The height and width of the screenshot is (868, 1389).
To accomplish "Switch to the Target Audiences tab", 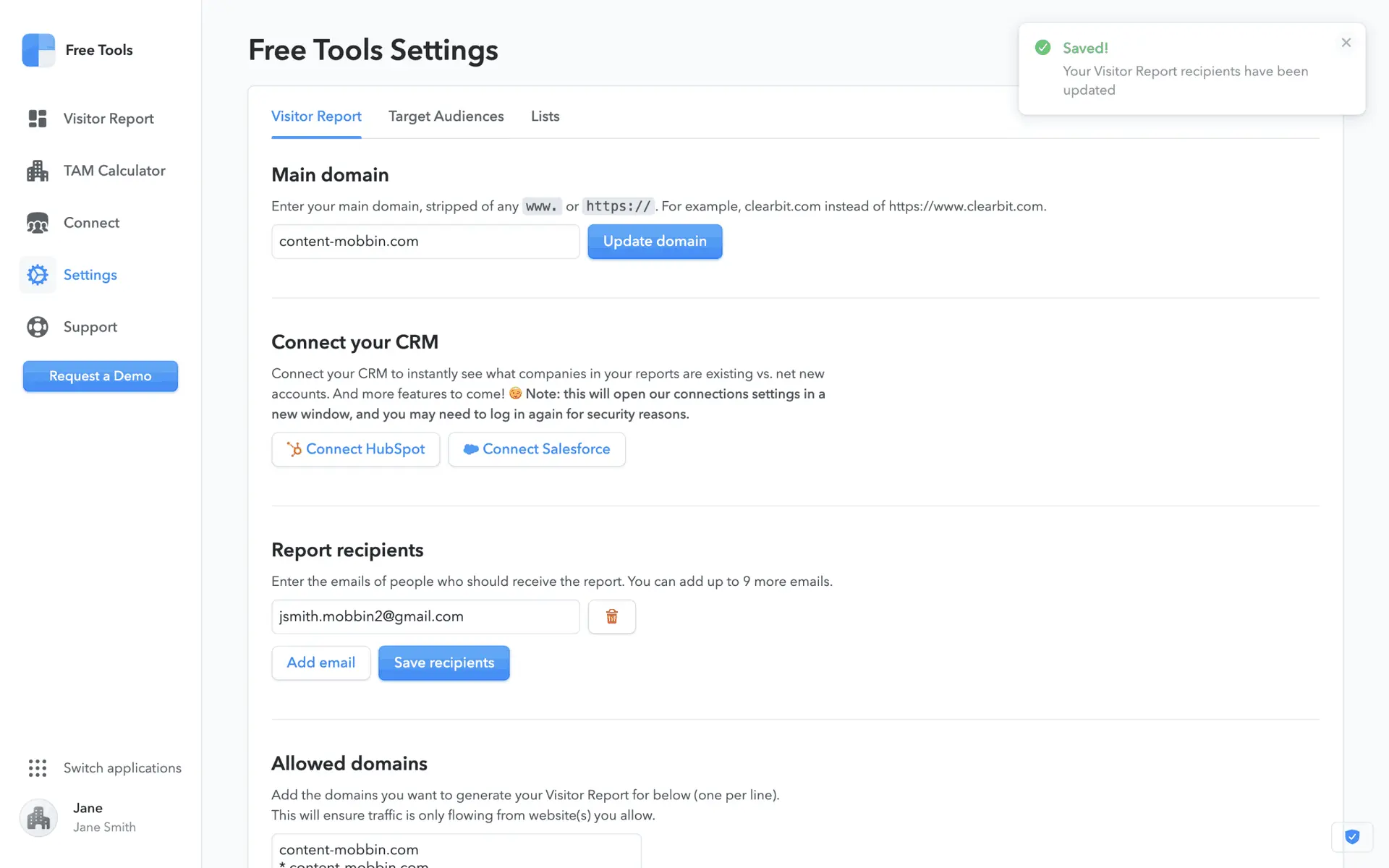I will [x=446, y=116].
